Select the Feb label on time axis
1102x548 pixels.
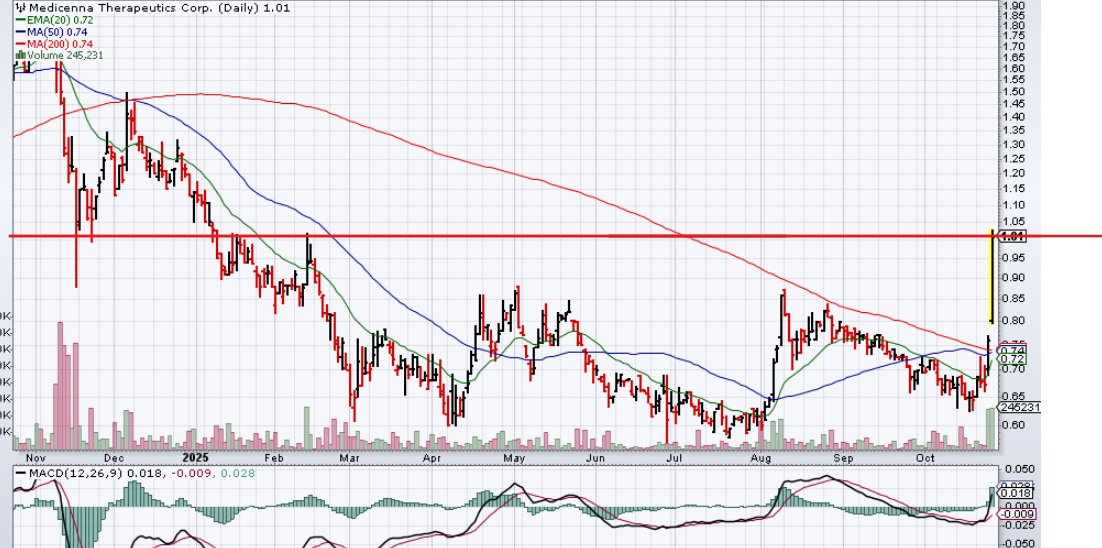tap(274, 457)
